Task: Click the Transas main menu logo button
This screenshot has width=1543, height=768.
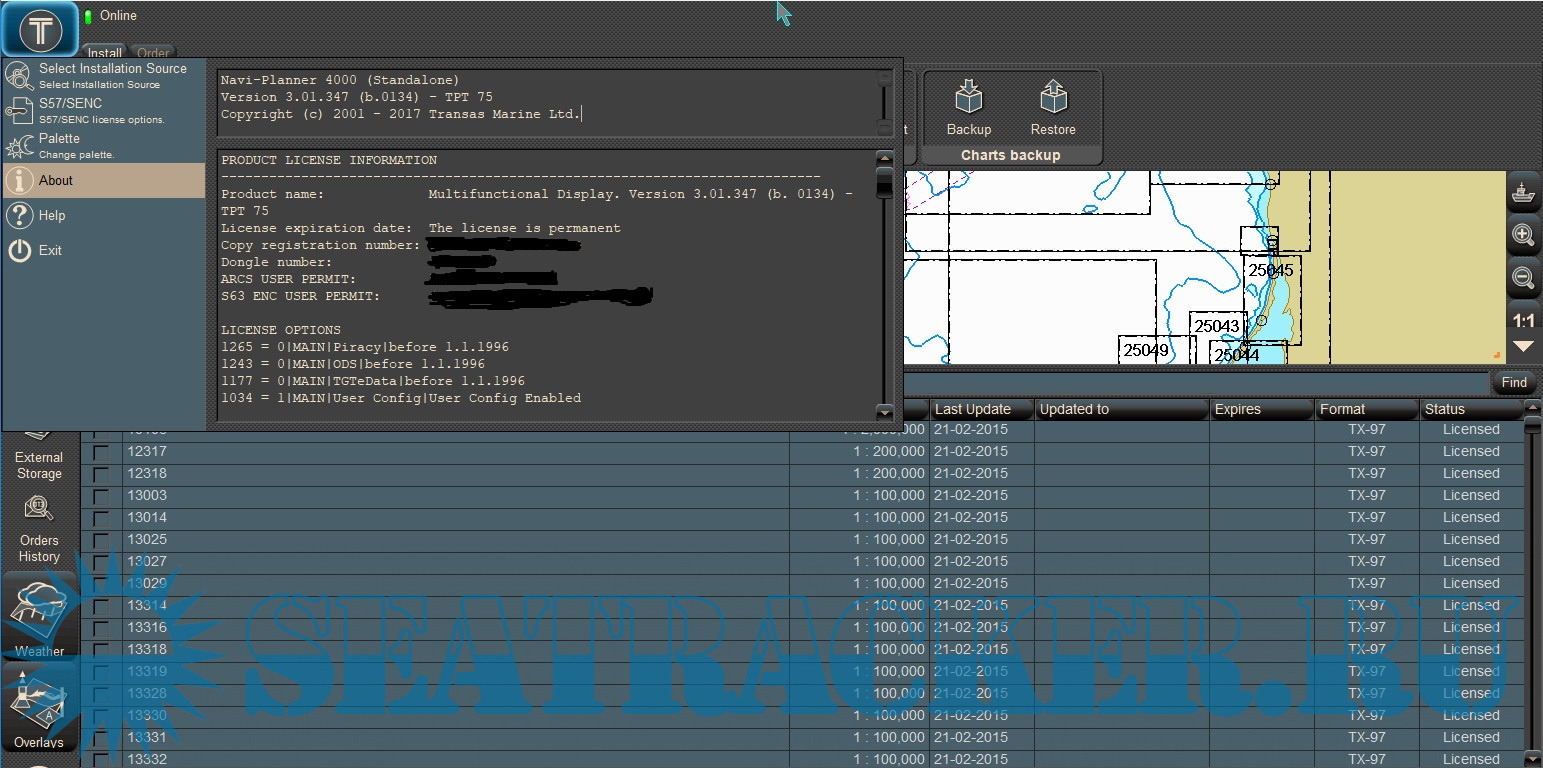Action: tap(40, 29)
